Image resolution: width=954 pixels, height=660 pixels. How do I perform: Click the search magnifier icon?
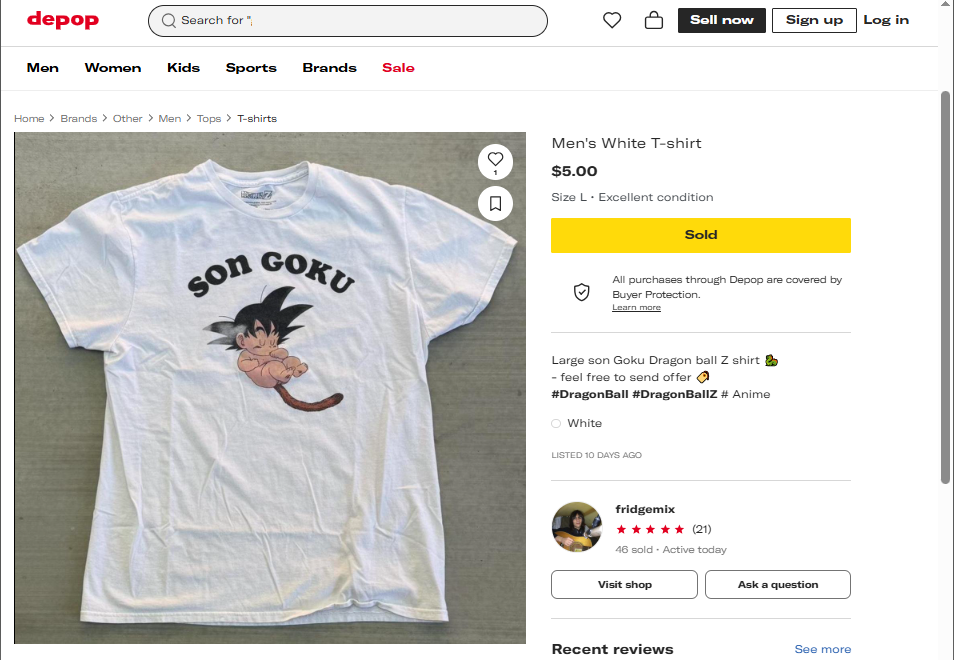pyautogui.click(x=168, y=20)
